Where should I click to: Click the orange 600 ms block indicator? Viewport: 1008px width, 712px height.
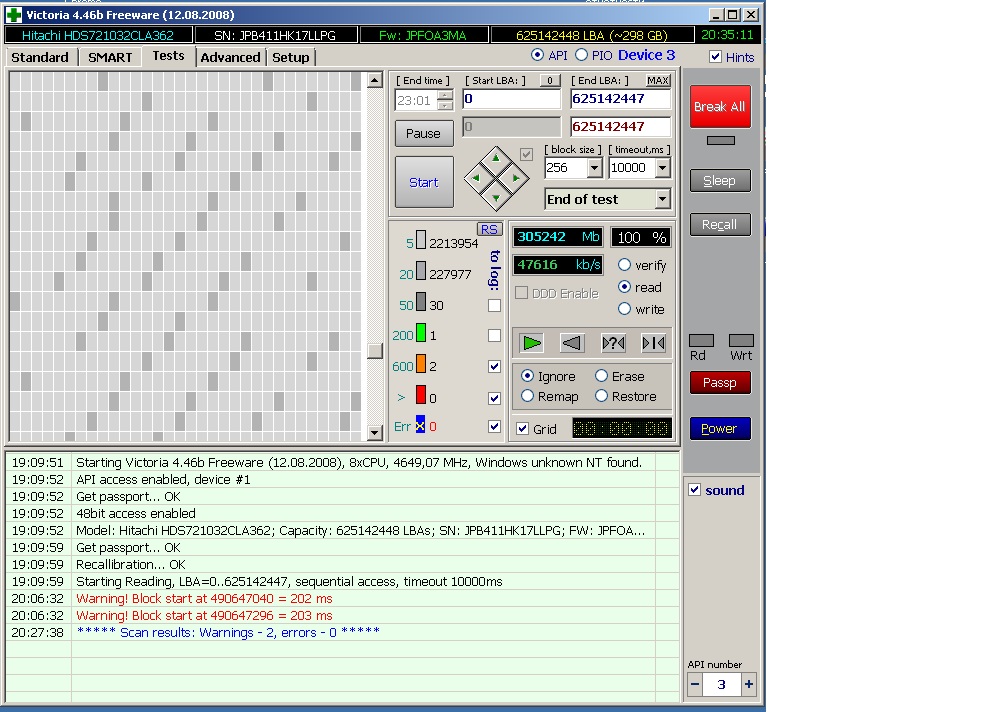click(420, 364)
